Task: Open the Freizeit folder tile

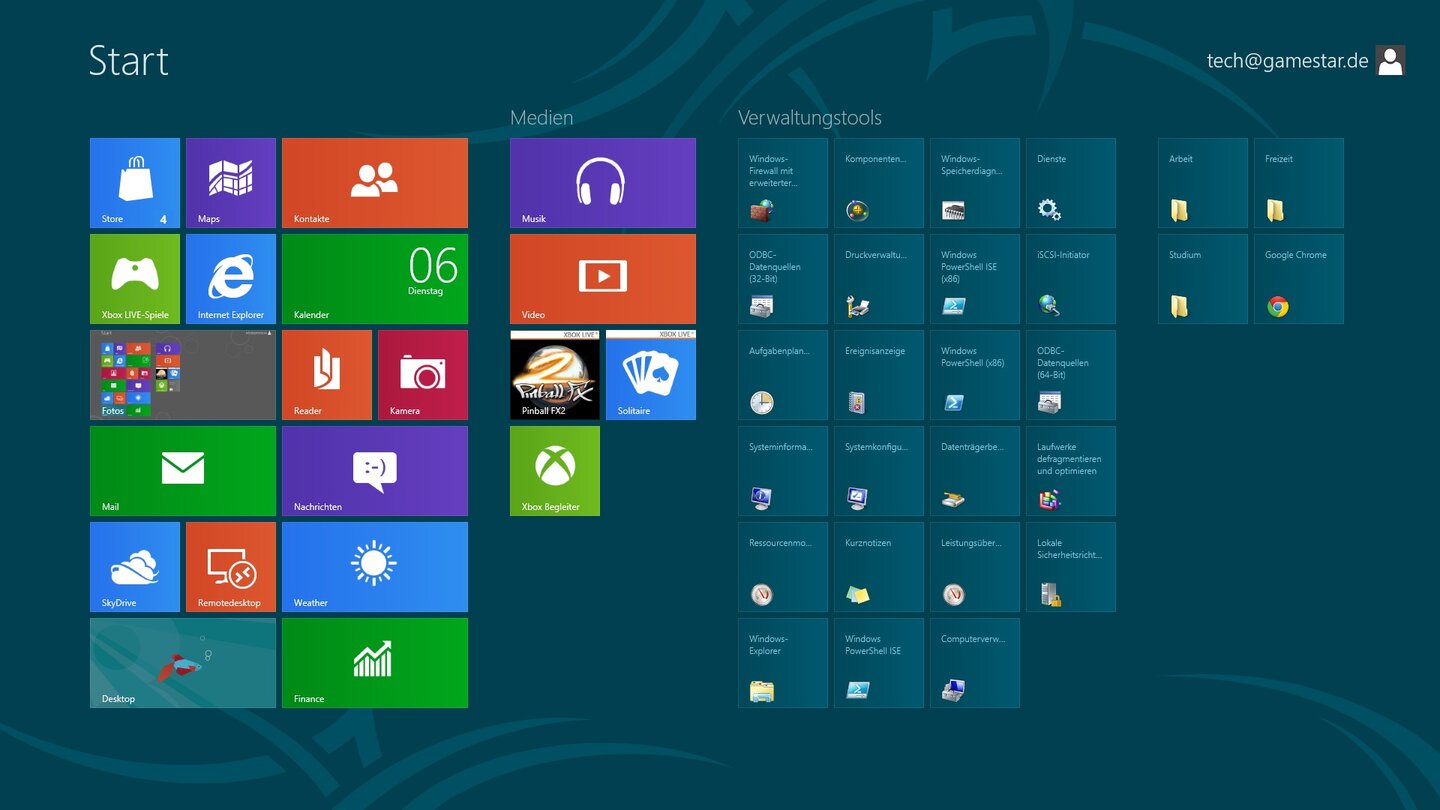Action: point(1299,183)
